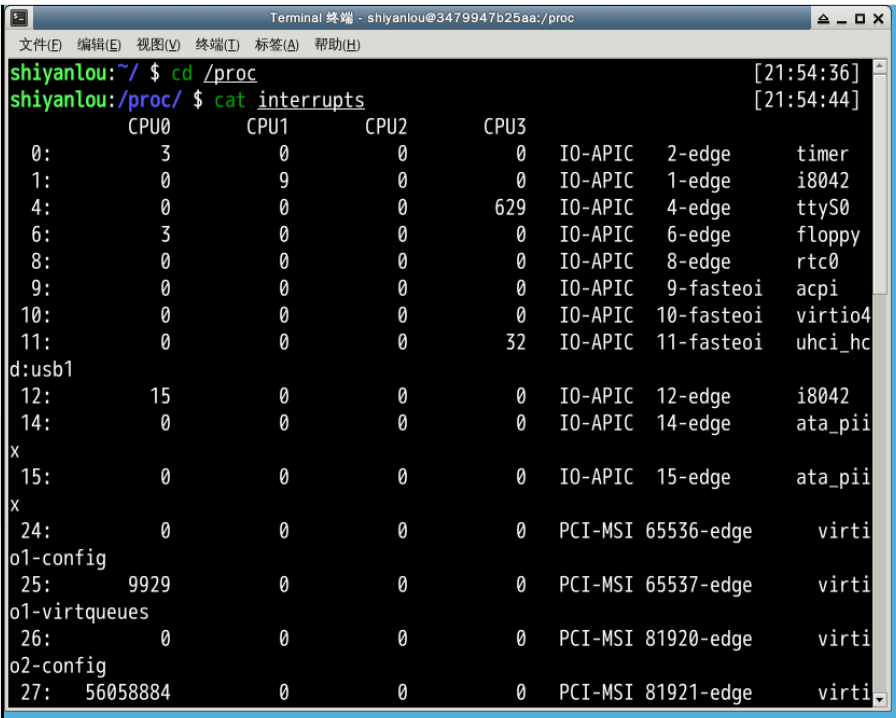The image size is (896, 718).
Task: Click the 'cat' command text
Action: click(x=230, y=101)
